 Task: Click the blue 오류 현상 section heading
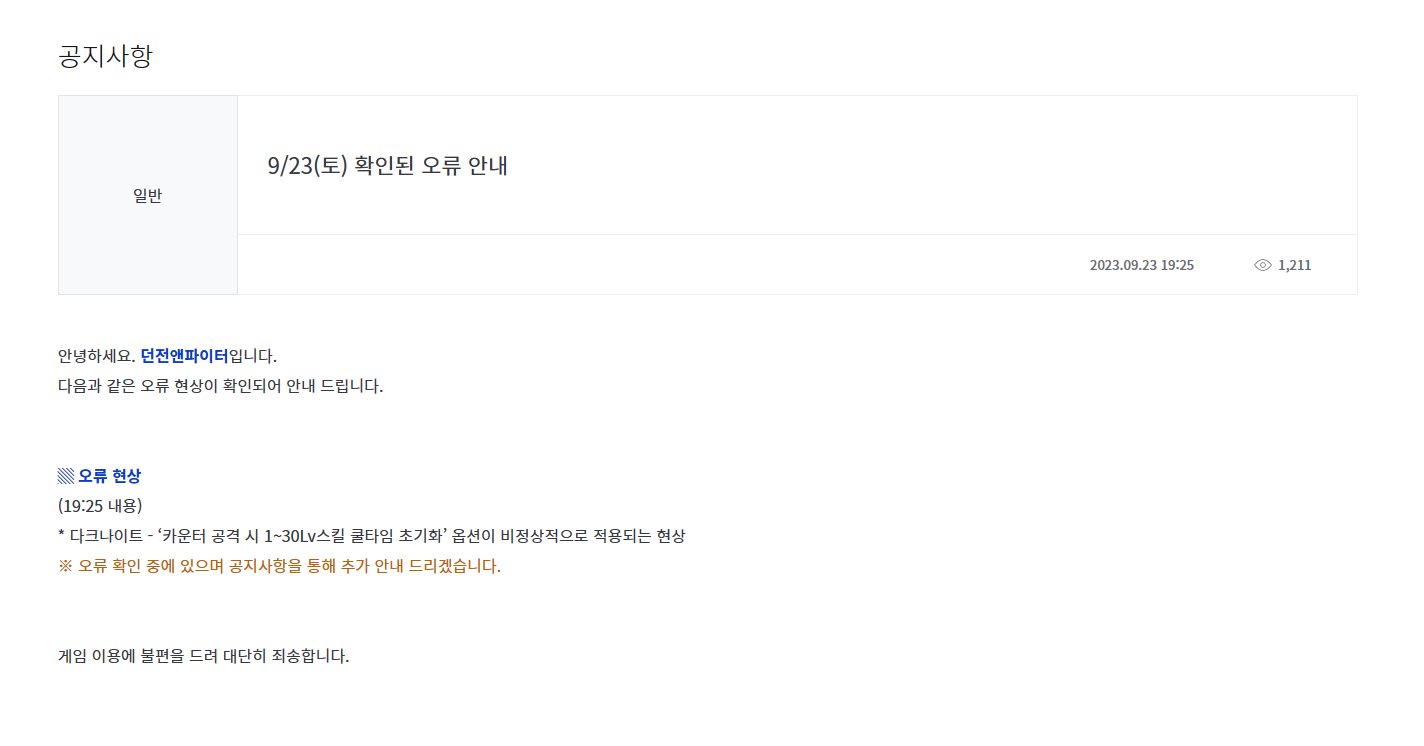pos(109,476)
